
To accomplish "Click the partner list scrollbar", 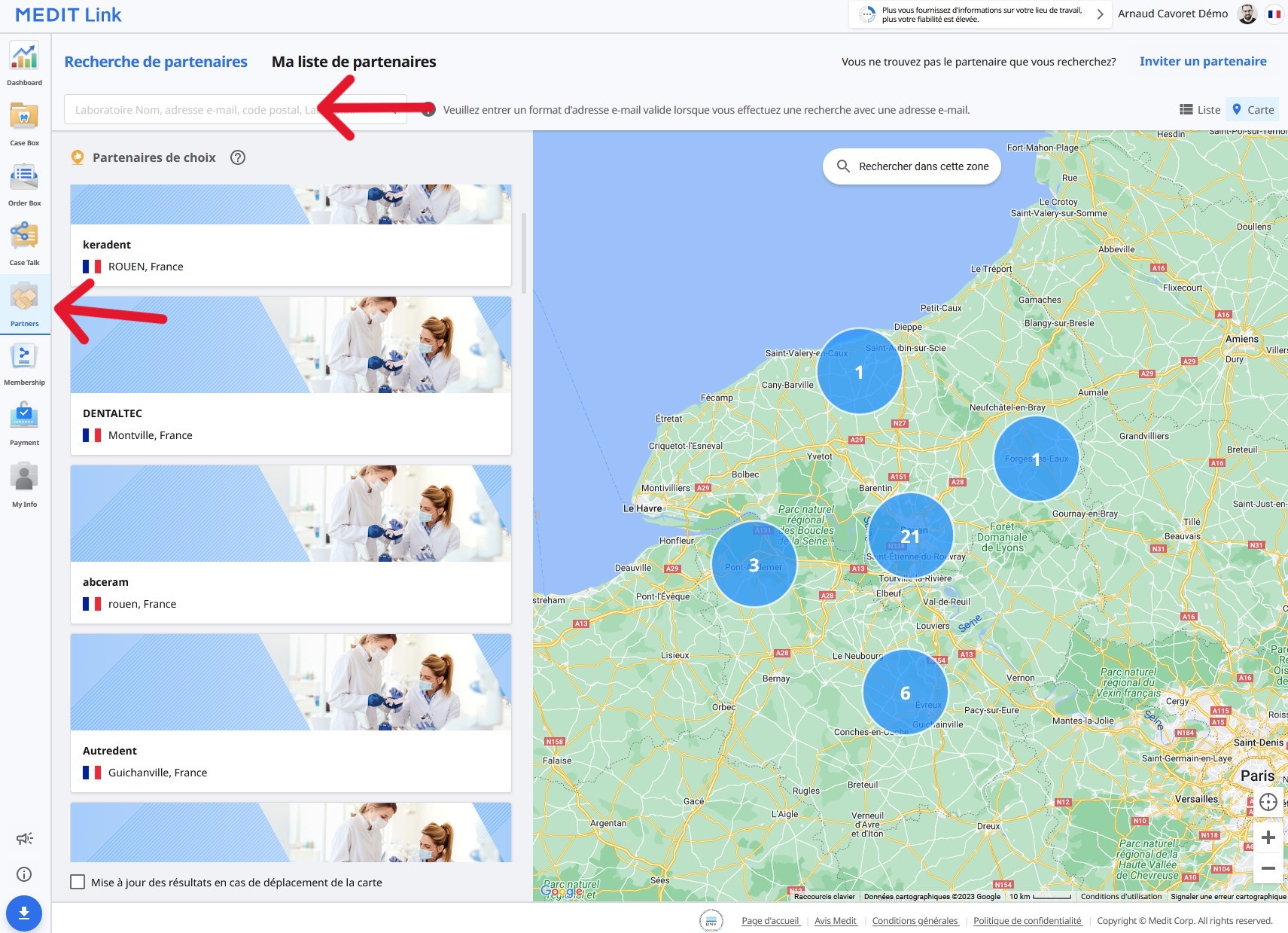I will (524, 253).
